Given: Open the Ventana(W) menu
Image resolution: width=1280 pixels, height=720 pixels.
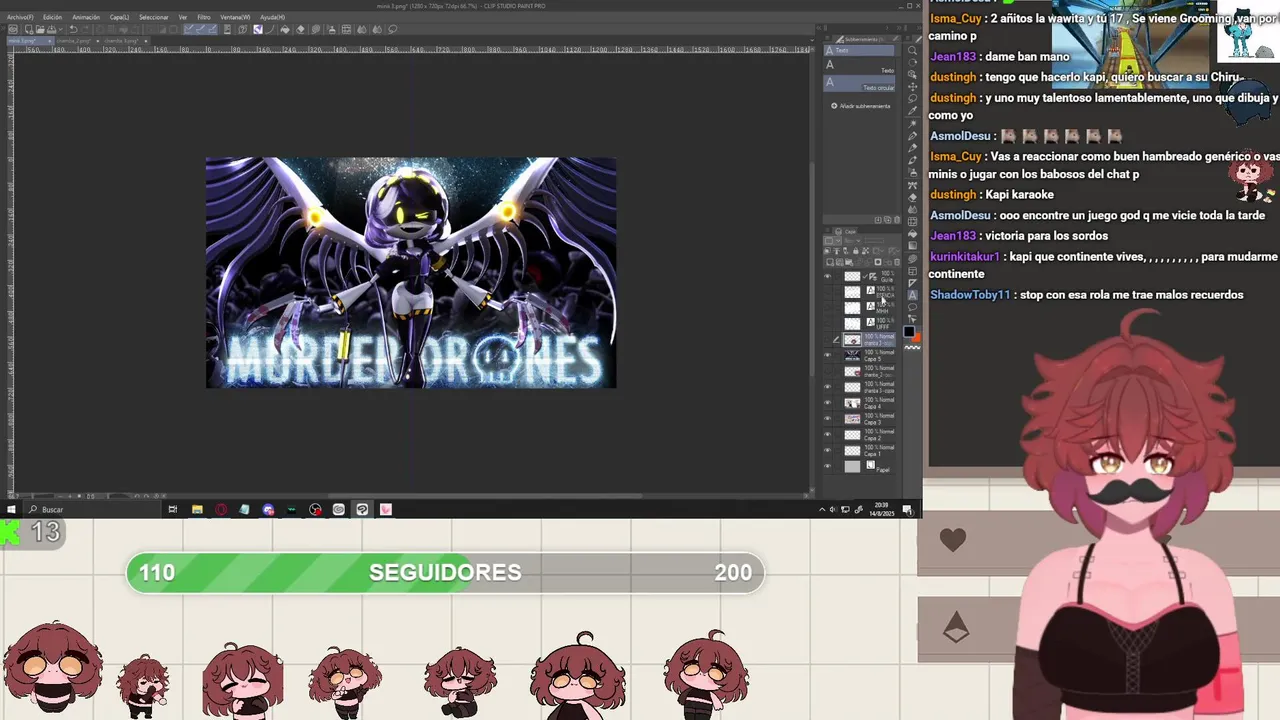Looking at the screenshot, I should pyautogui.click(x=235, y=17).
